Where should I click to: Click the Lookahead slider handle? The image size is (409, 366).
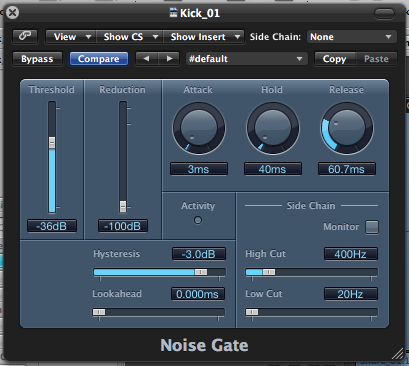pyautogui.click(x=99, y=312)
